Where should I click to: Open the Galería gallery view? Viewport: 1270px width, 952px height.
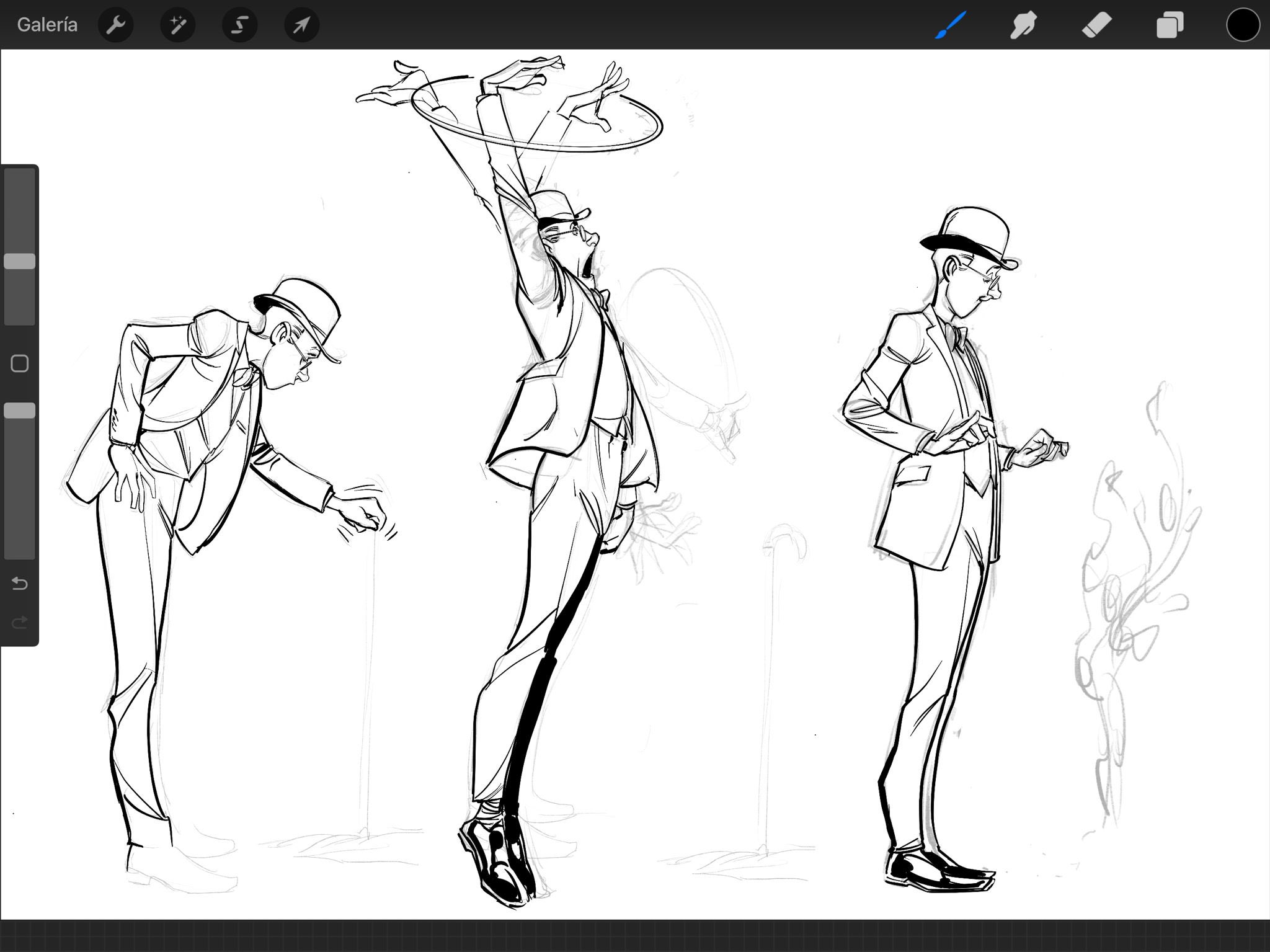tap(47, 25)
